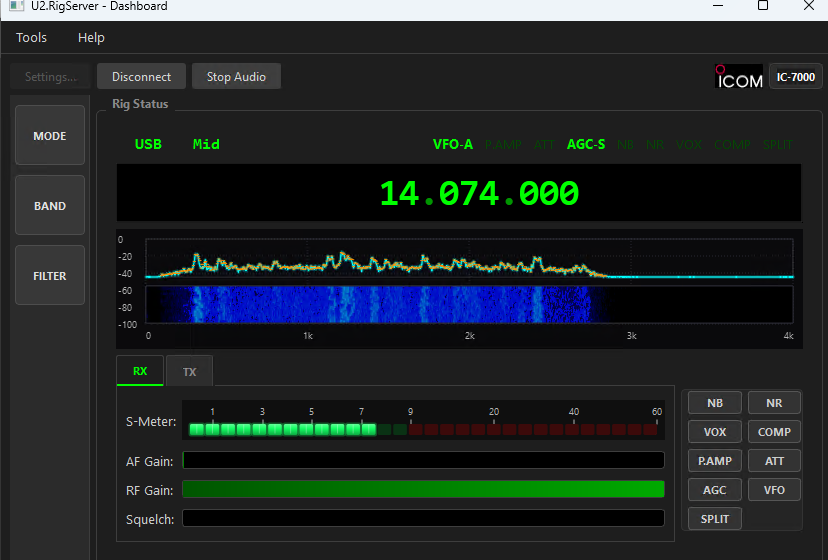The height and width of the screenshot is (560, 828).
Task: Click the ICOM logo
Action: [x=739, y=77]
